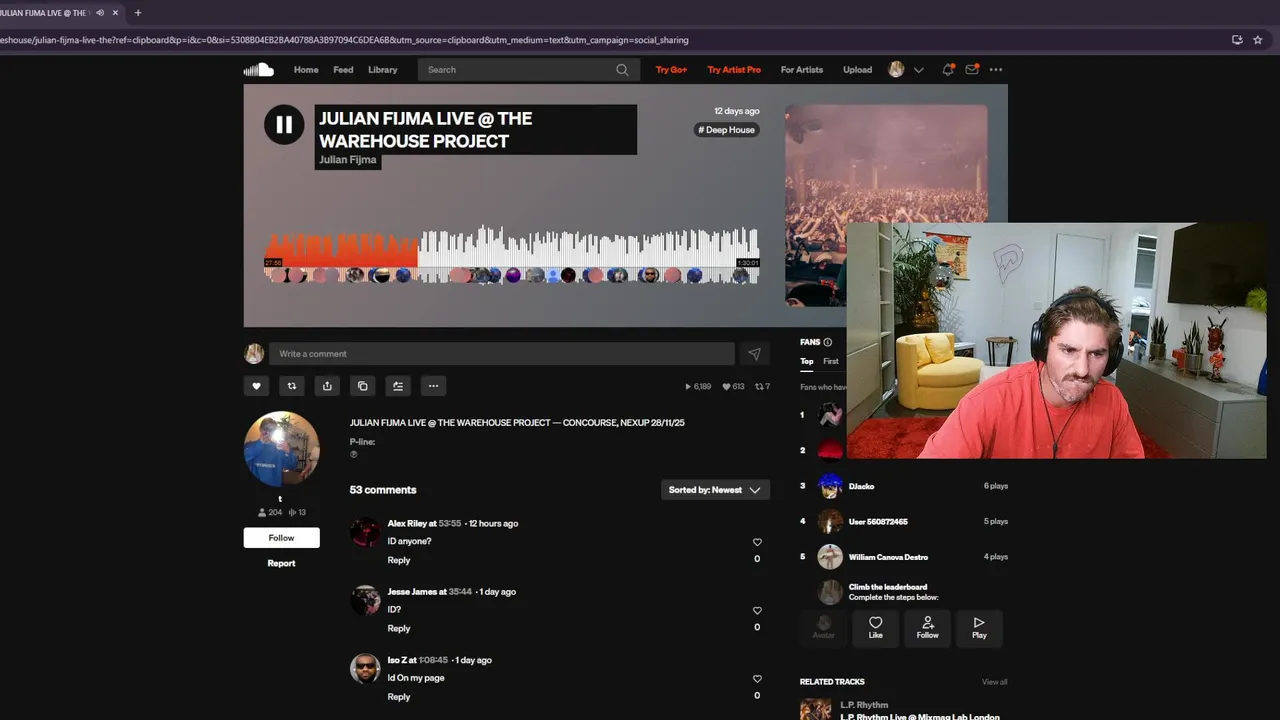Screen dimensions: 1280x720
Task: Go to Library
Action: point(382,70)
